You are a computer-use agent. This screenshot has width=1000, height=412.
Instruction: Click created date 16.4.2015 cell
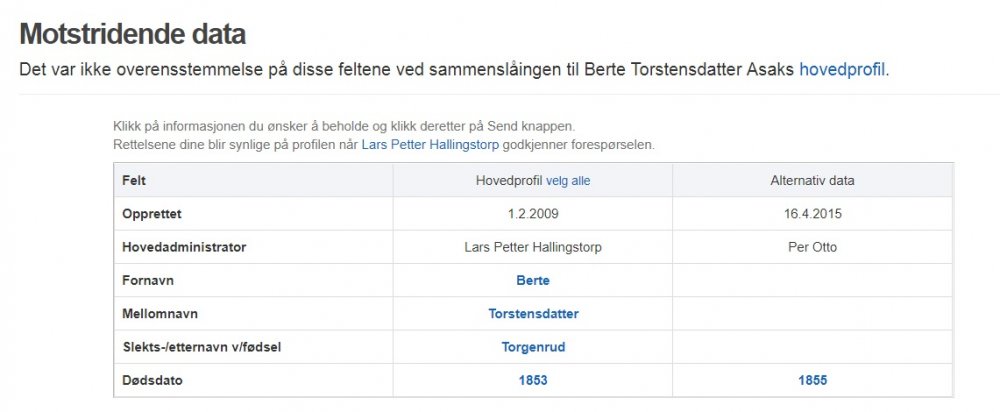pyautogui.click(x=812, y=214)
